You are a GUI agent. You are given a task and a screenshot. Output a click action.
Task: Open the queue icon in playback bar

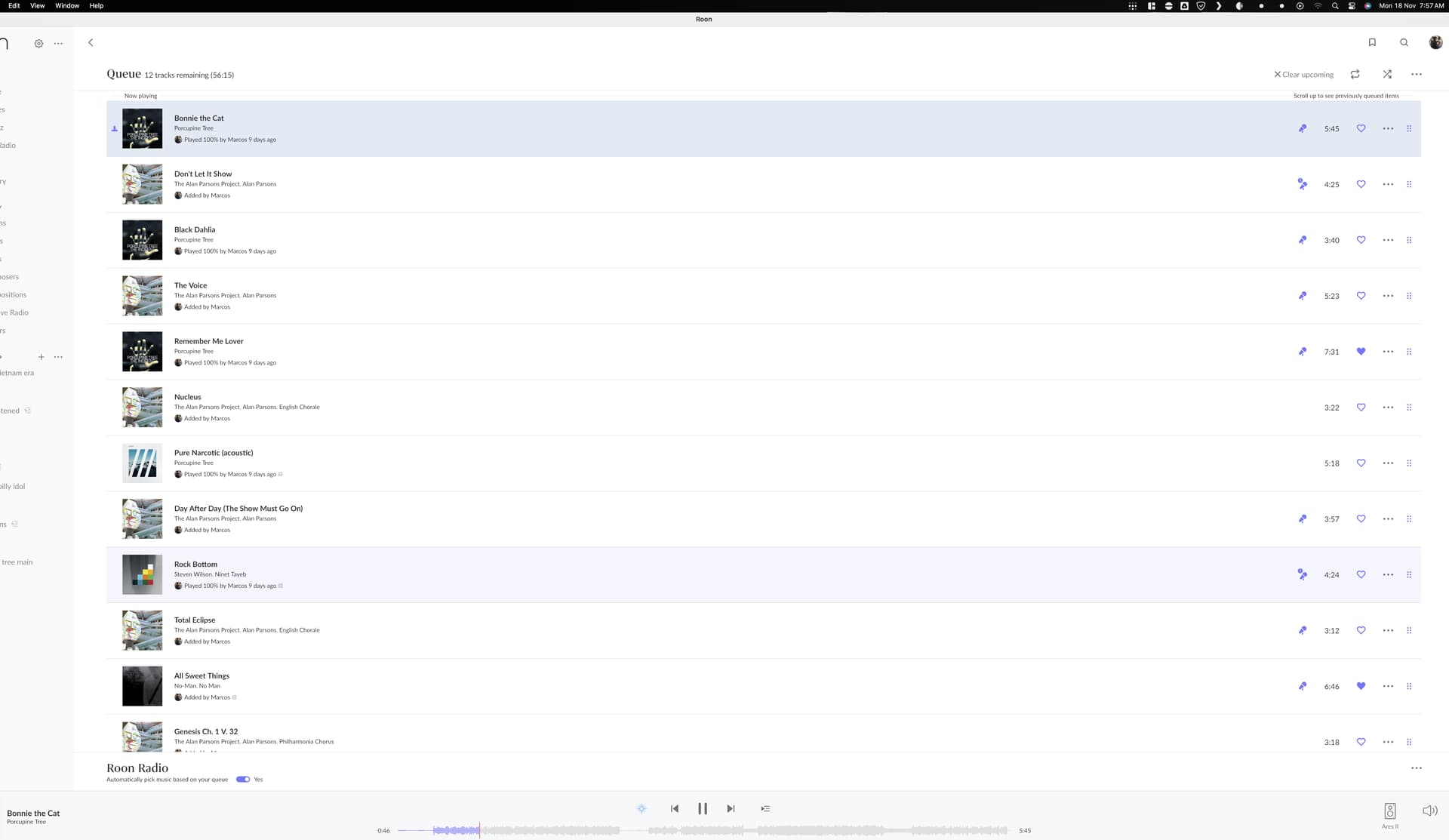point(765,808)
